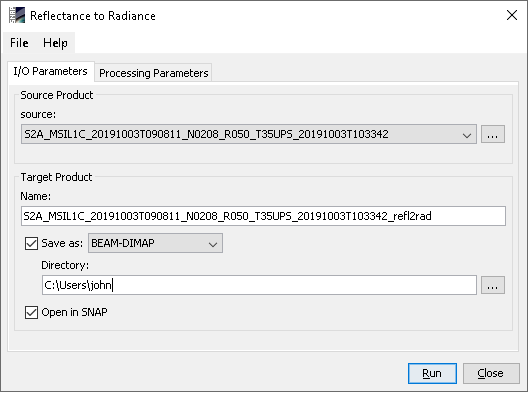This screenshot has height=393, width=528.
Task: Focus the target product Name field
Action: click(263, 216)
